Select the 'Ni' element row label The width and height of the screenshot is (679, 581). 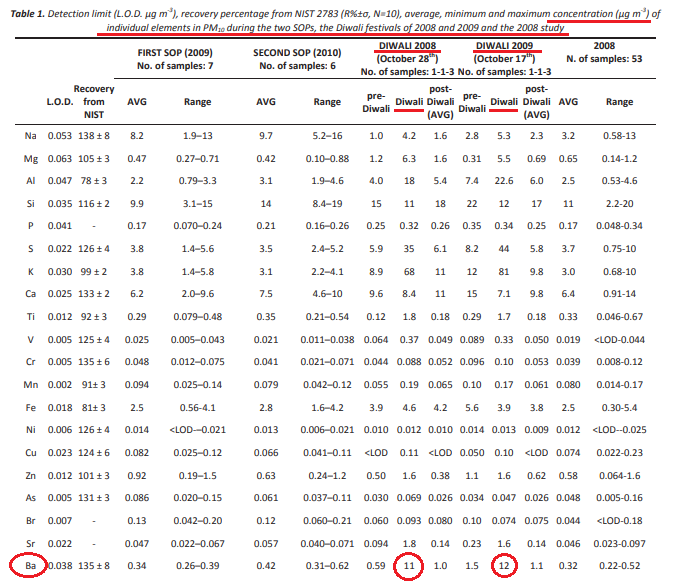pyautogui.click(x=30, y=430)
